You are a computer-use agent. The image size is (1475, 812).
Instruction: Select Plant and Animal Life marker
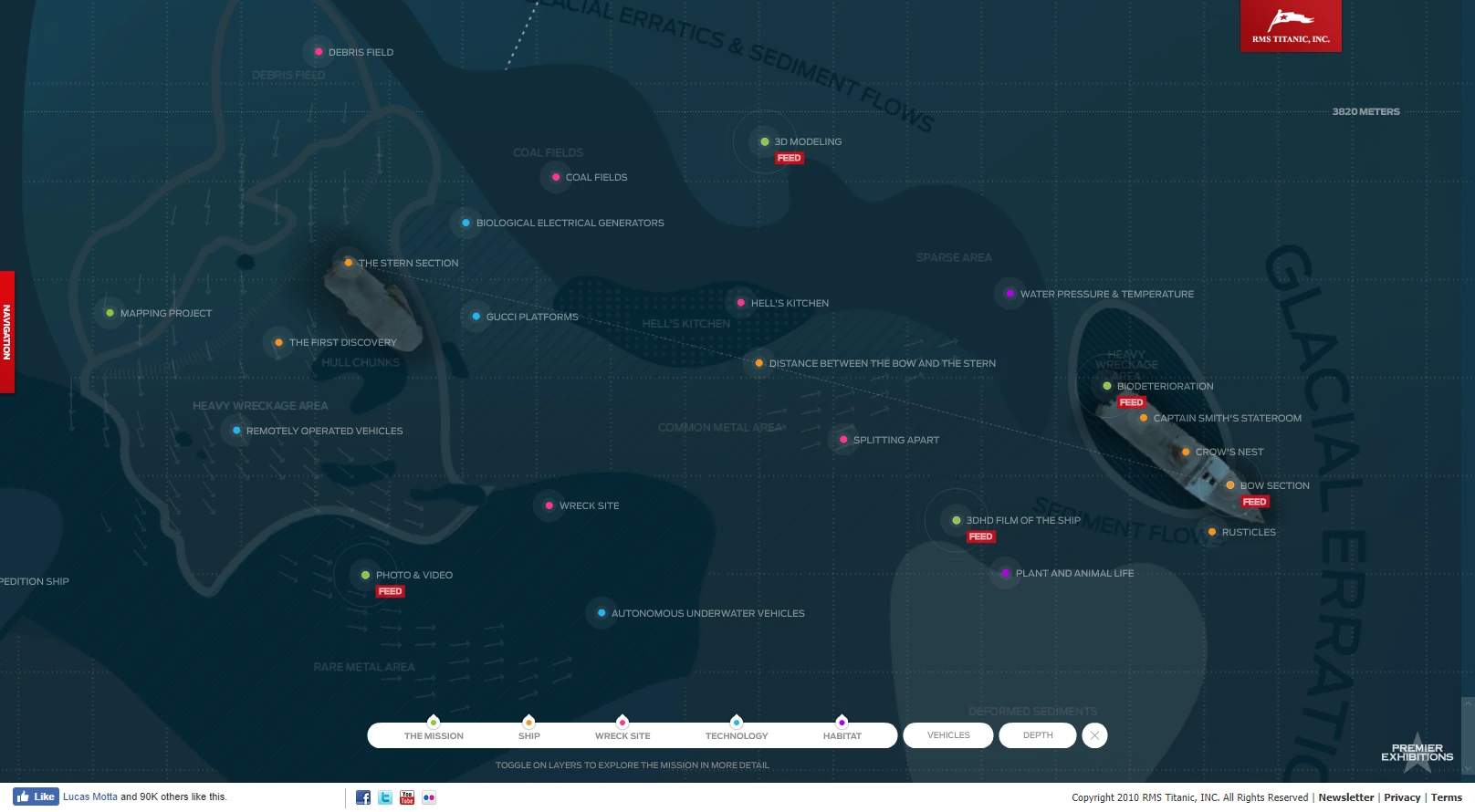click(x=1005, y=573)
